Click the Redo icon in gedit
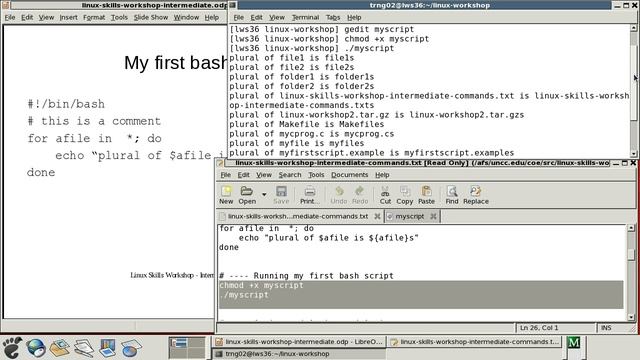The height and width of the screenshot is (360, 640). tap(360, 195)
